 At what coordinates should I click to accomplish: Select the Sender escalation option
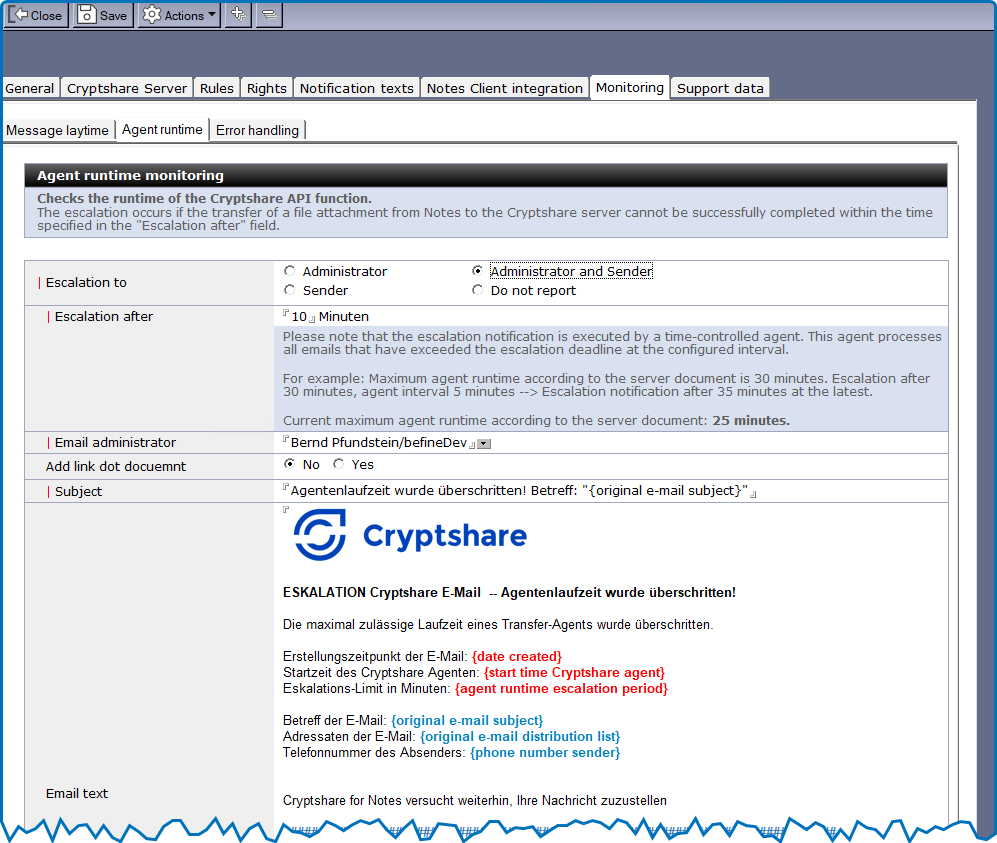click(x=290, y=290)
